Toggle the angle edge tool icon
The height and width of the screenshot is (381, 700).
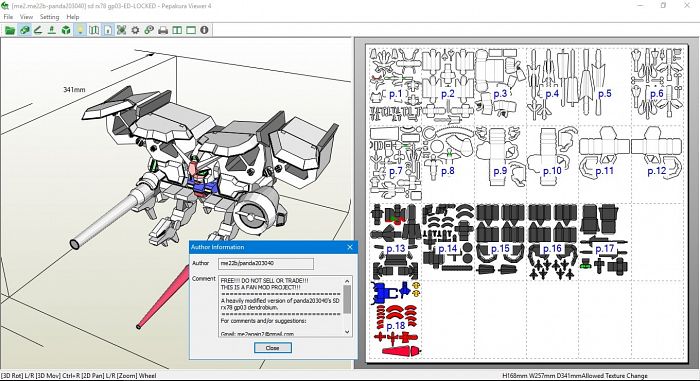click(x=38, y=30)
